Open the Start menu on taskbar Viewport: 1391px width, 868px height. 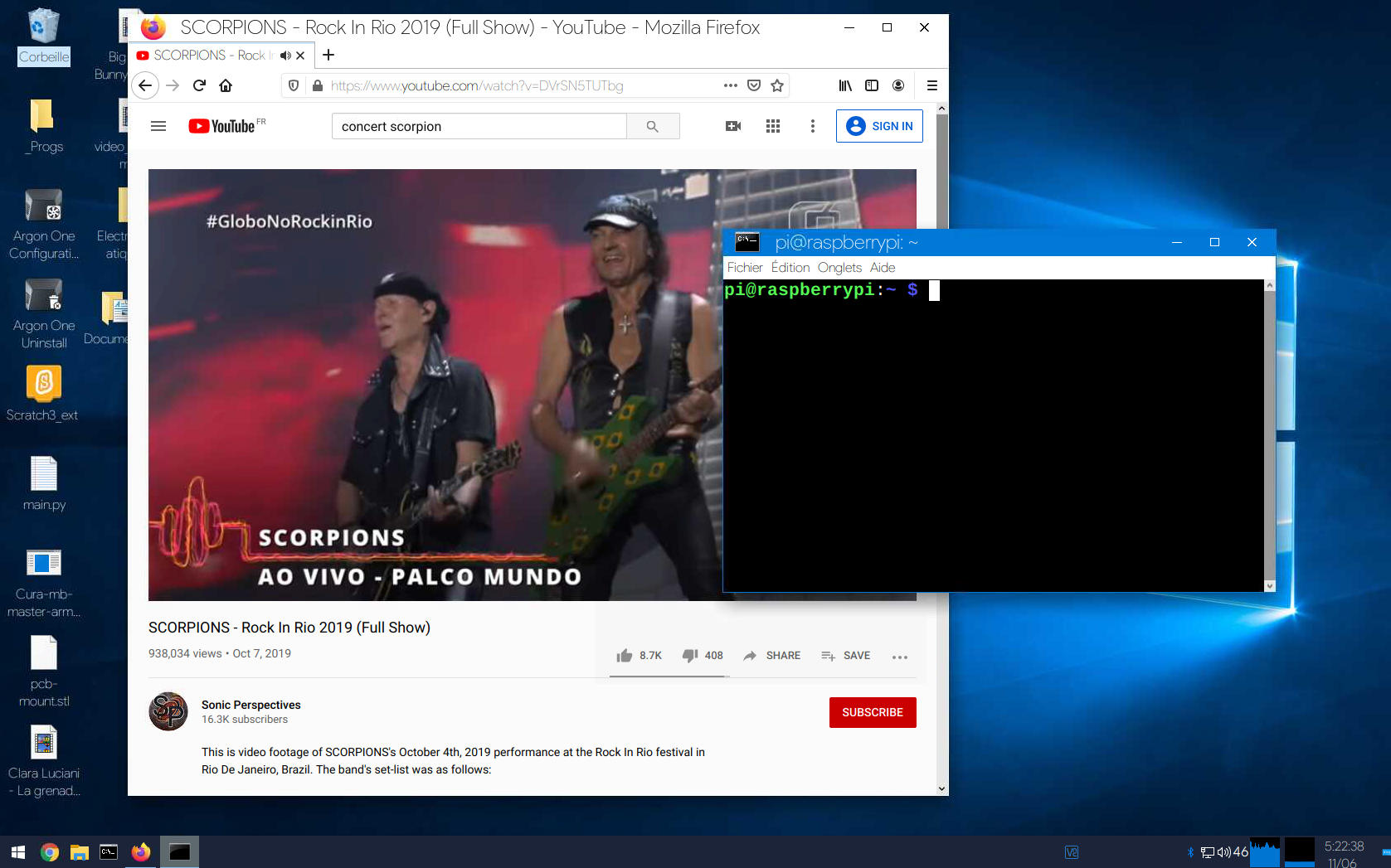pos(18,851)
